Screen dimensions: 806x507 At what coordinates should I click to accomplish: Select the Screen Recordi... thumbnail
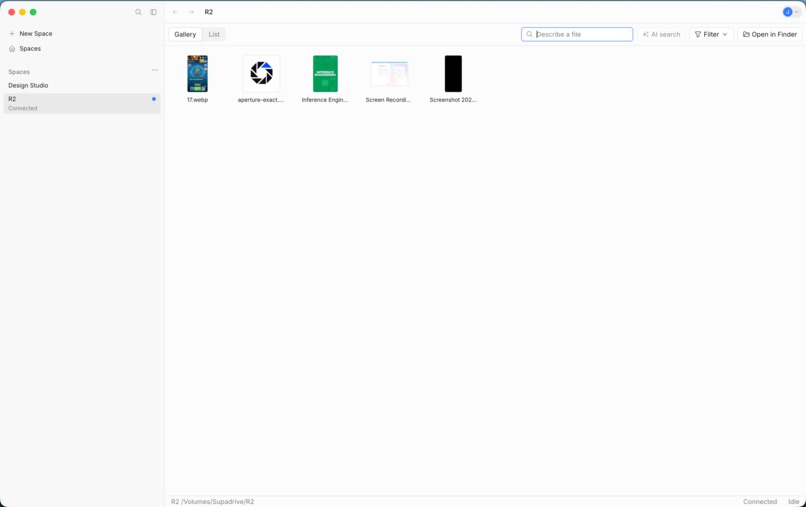click(x=389, y=74)
